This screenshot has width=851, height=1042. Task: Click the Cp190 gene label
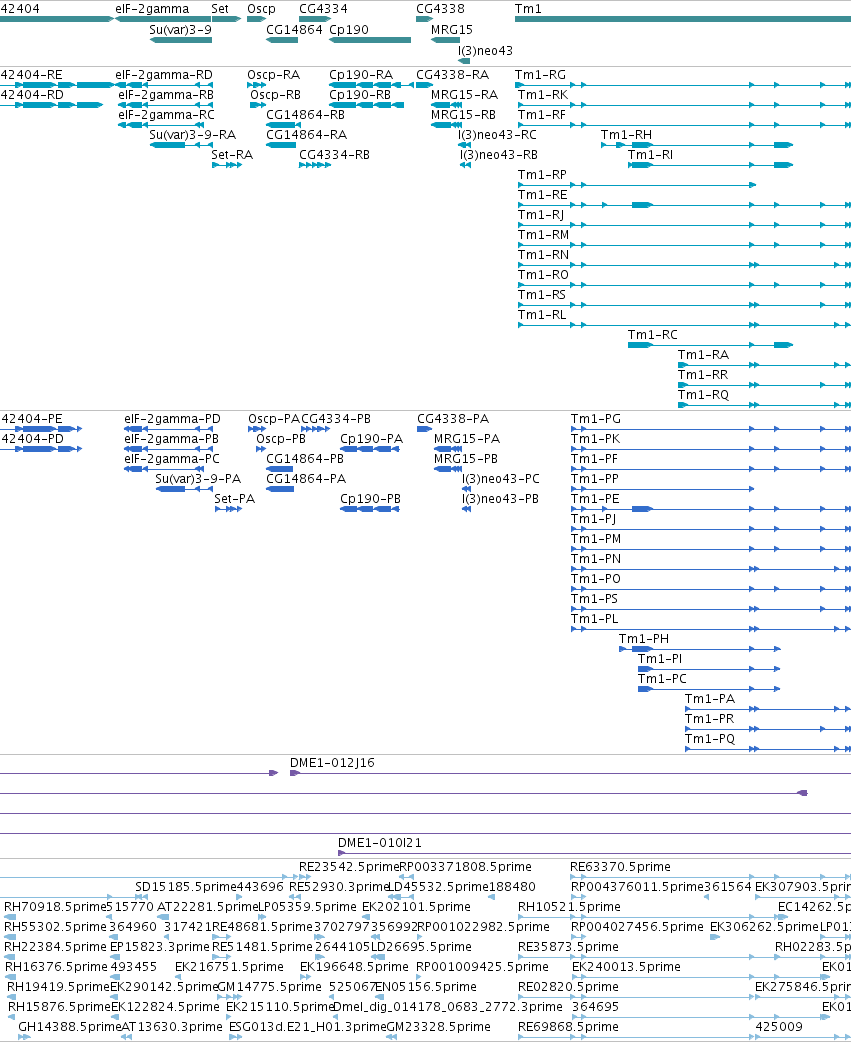tap(349, 29)
